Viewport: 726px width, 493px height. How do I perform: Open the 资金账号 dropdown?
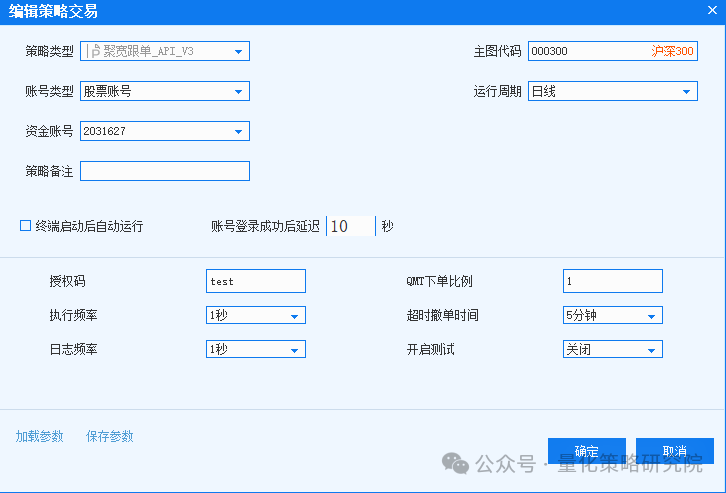165,131
